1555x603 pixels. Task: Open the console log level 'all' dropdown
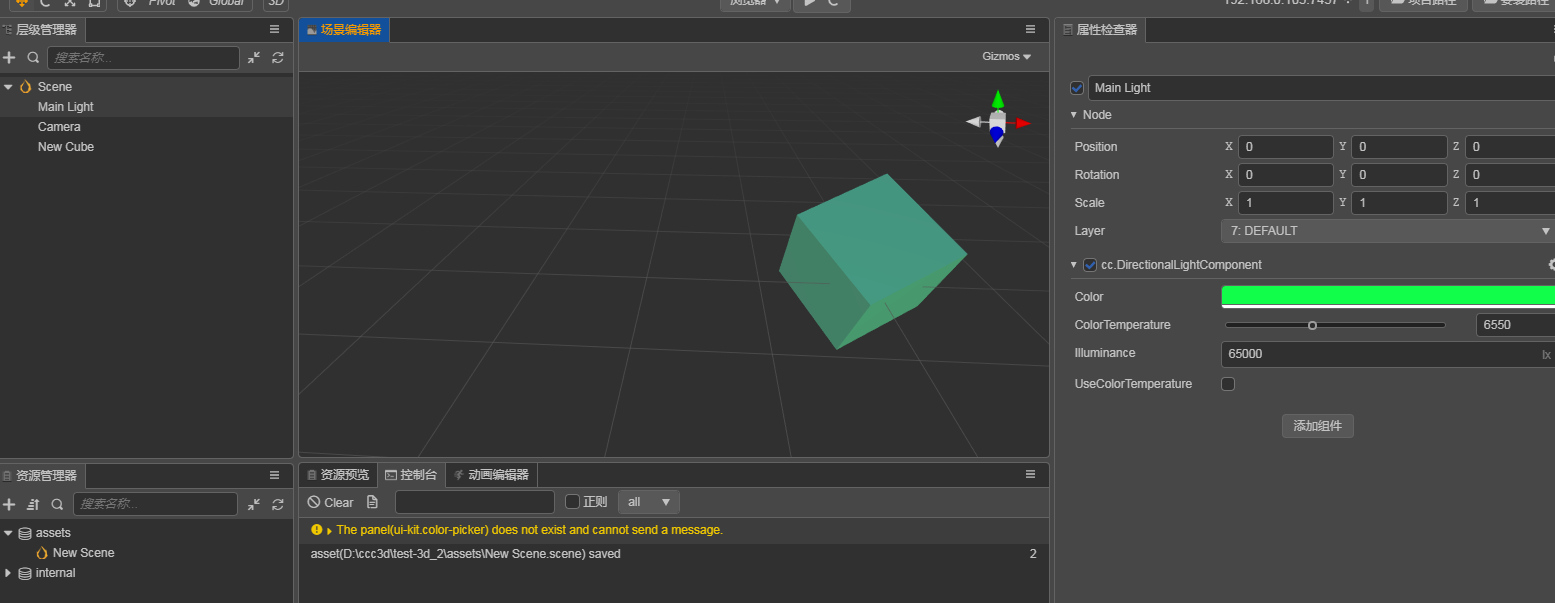(x=649, y=502)
